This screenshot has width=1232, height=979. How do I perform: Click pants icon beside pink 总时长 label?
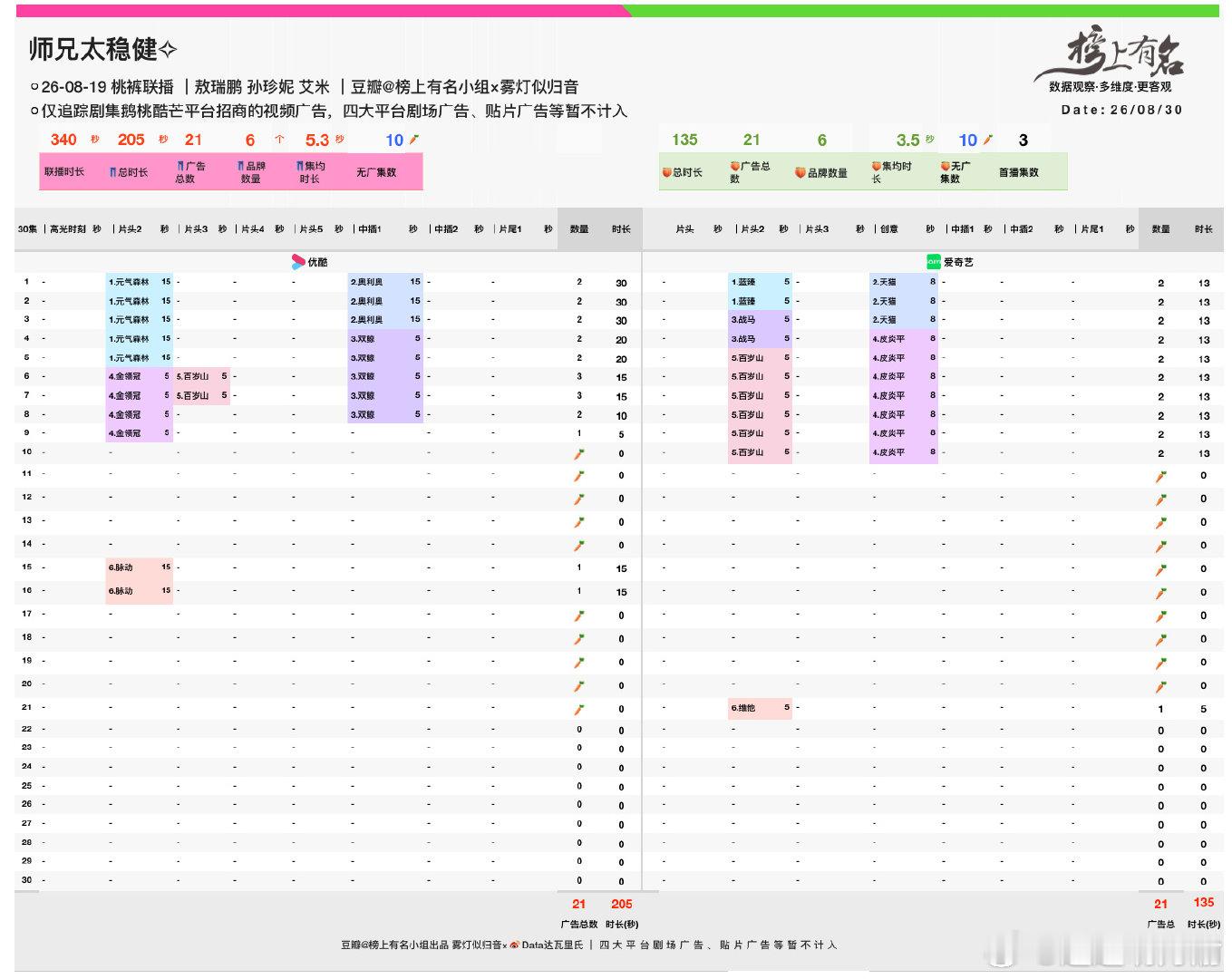point(113,172)
